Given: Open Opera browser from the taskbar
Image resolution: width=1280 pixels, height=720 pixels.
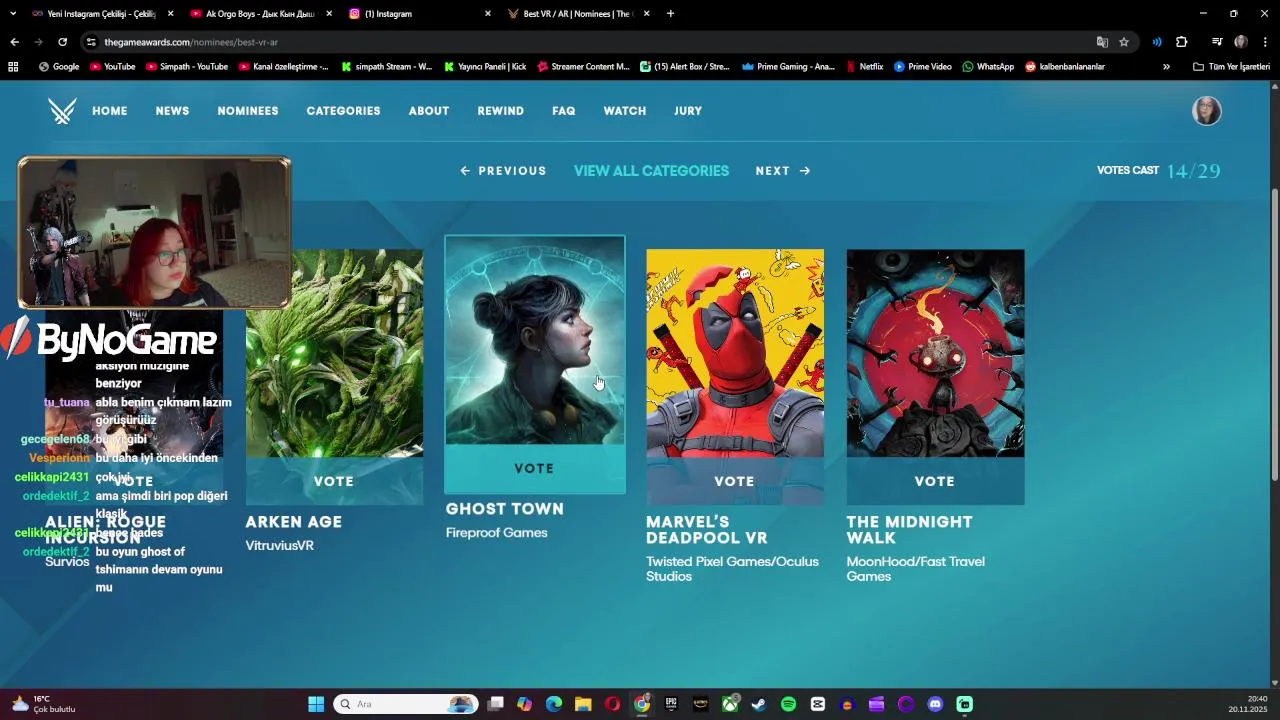Looking at the screenshot, I should pos(612,704).
